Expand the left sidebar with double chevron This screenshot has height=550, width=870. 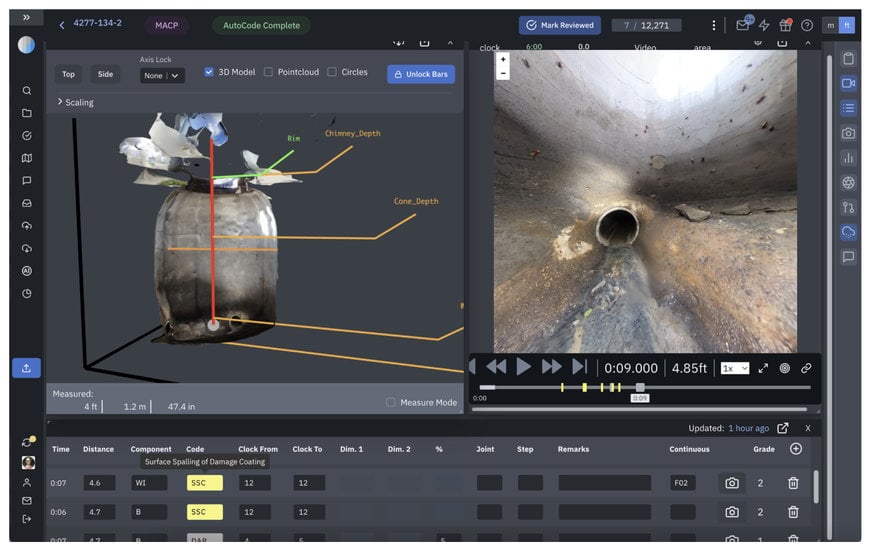pyautogui.click(x=26, y=18)
